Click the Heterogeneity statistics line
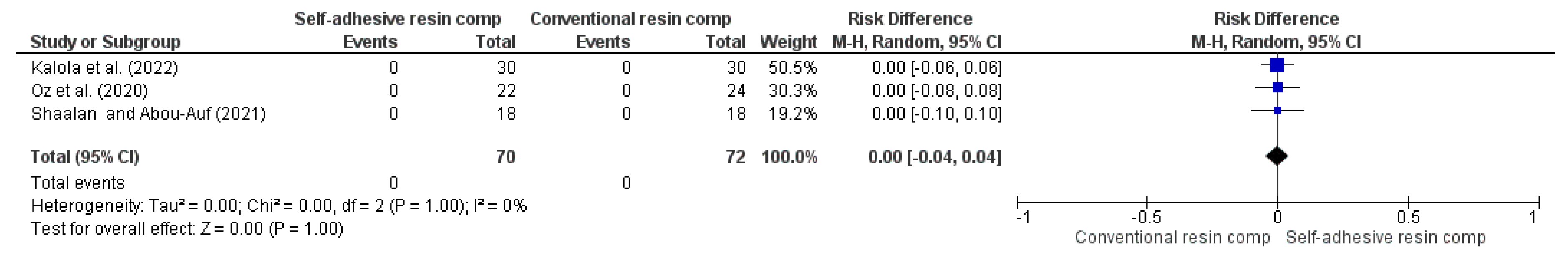 pos(278,206)
